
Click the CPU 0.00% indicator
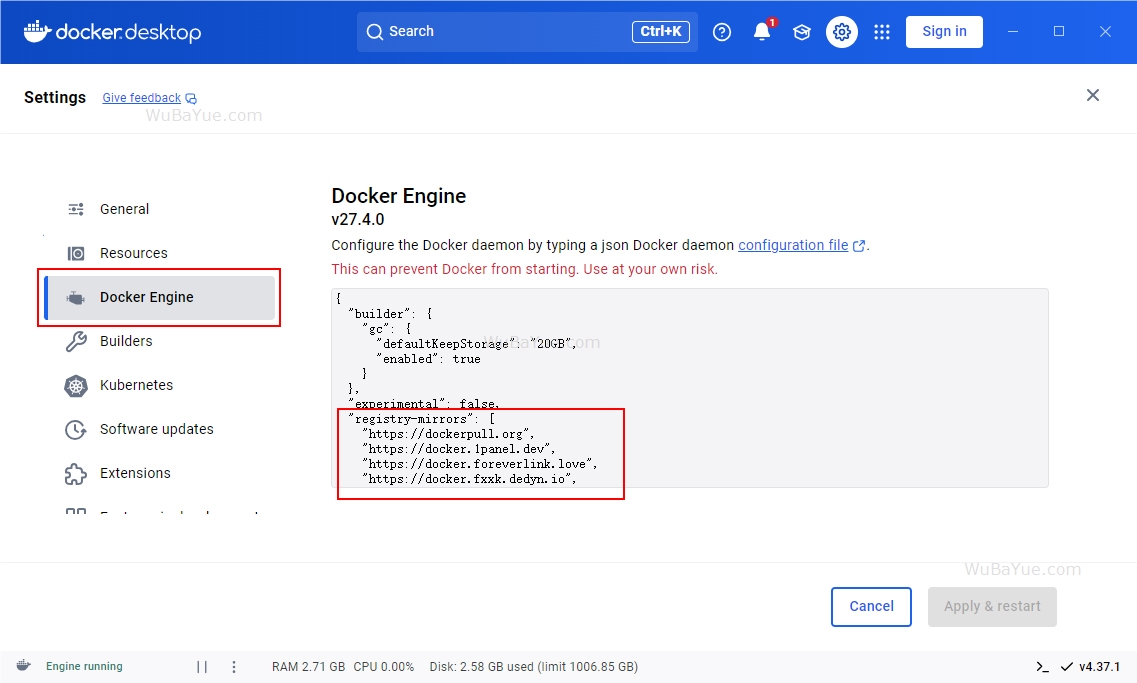pos(384,667)
